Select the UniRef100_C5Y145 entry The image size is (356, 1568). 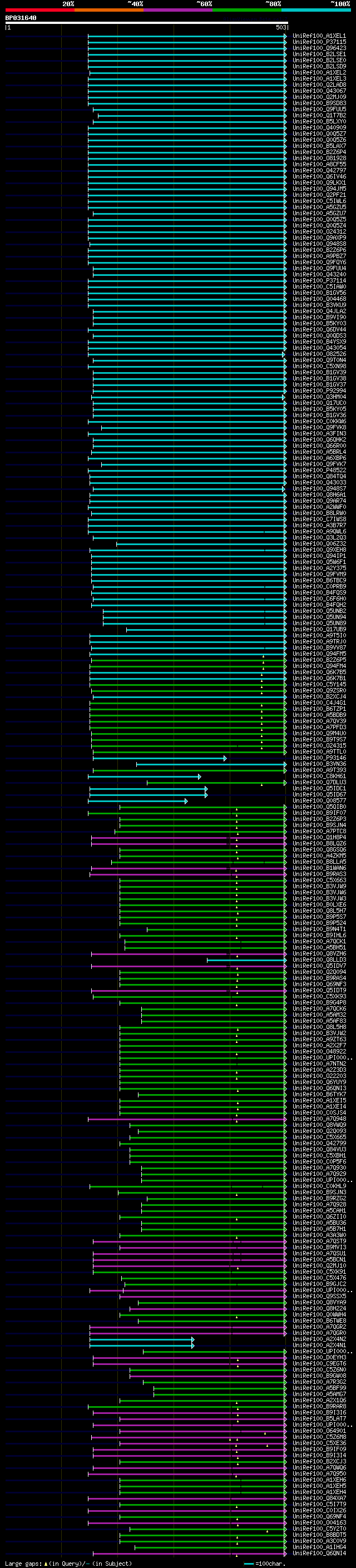(x=319, y=684)
